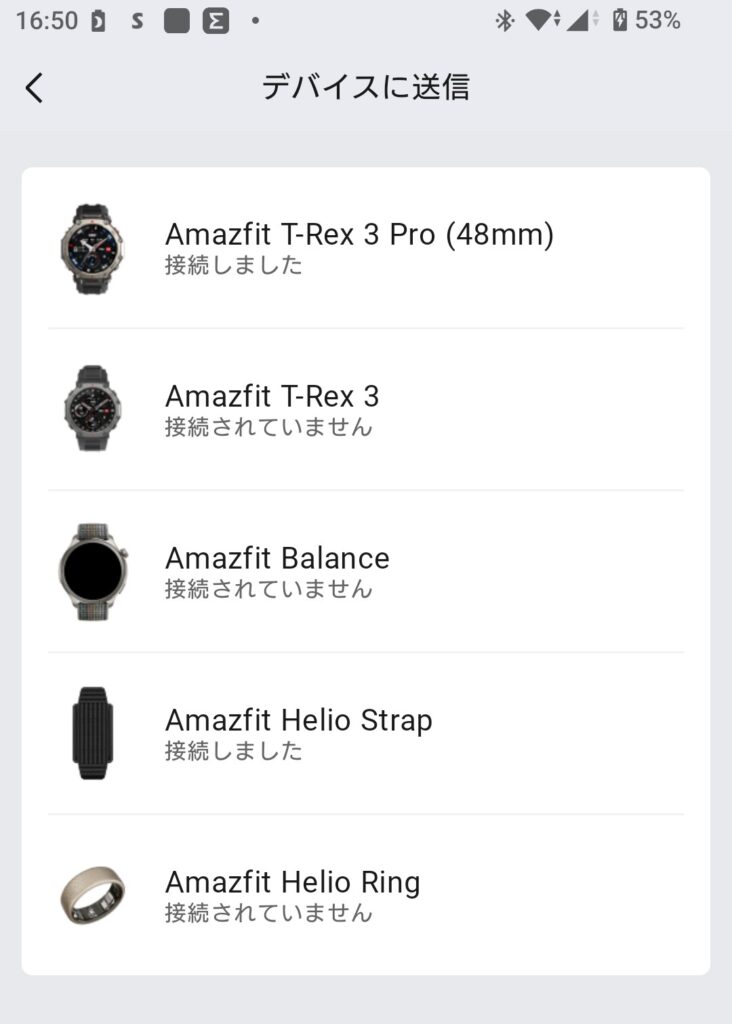Tap the Wi-Fi signal status icon
Screen dimensions: 732x1024
point(542,20)
